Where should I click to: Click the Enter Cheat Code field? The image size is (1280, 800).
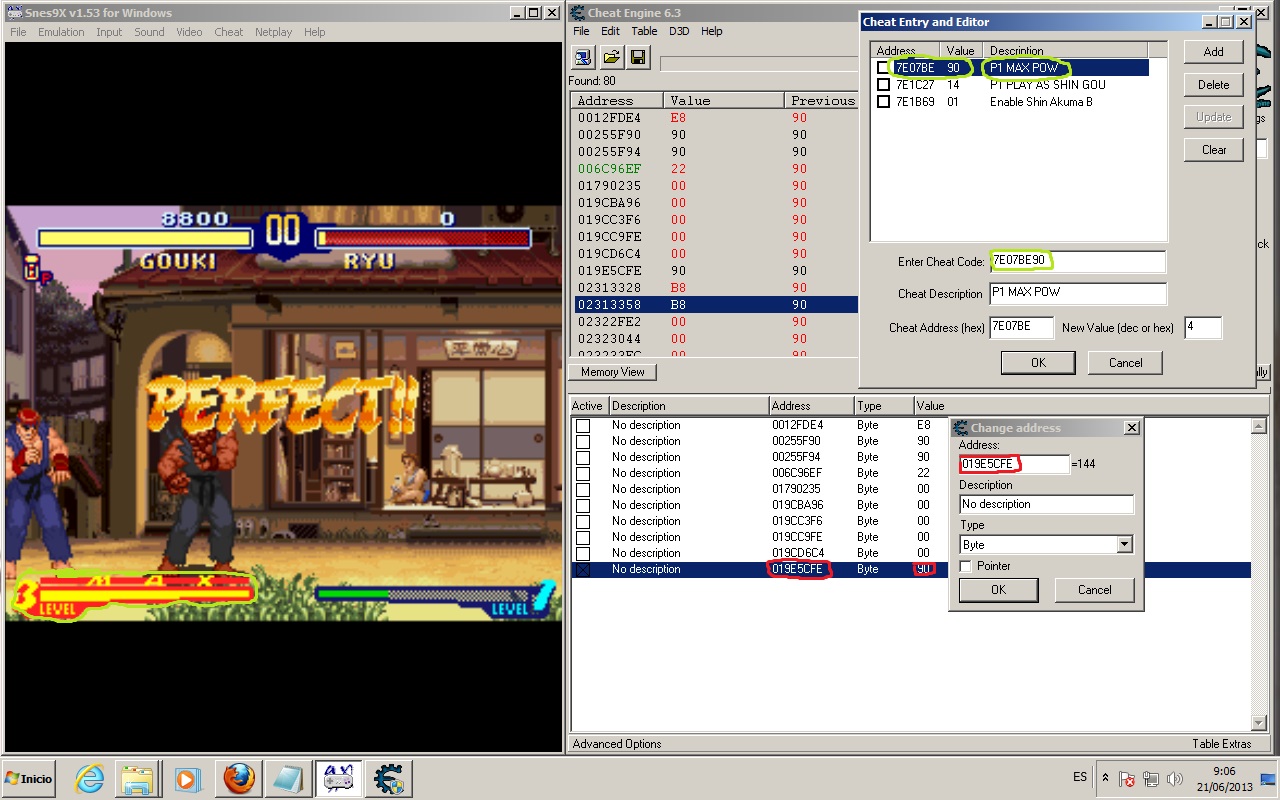(1078, 262)
